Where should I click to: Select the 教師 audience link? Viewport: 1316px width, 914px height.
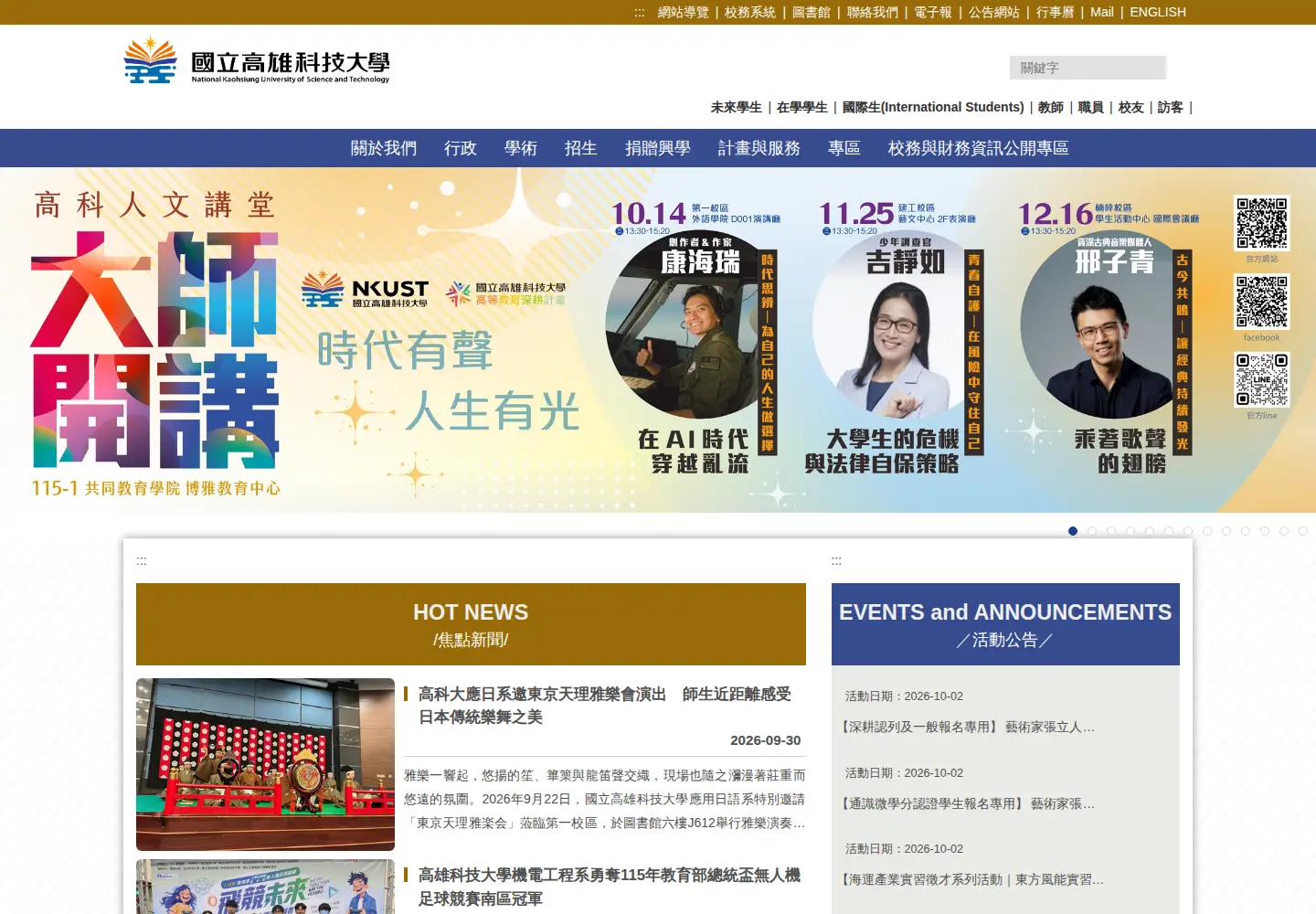pyautogui.click(x=1051, y=107)
